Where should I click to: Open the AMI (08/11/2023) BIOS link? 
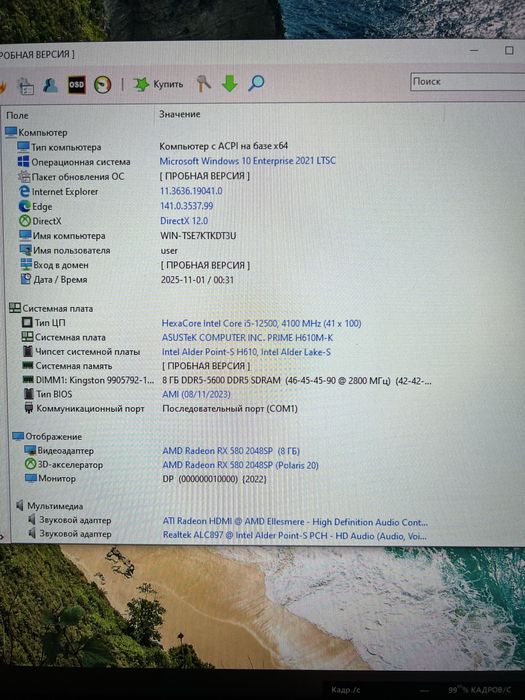pos(196,394)
